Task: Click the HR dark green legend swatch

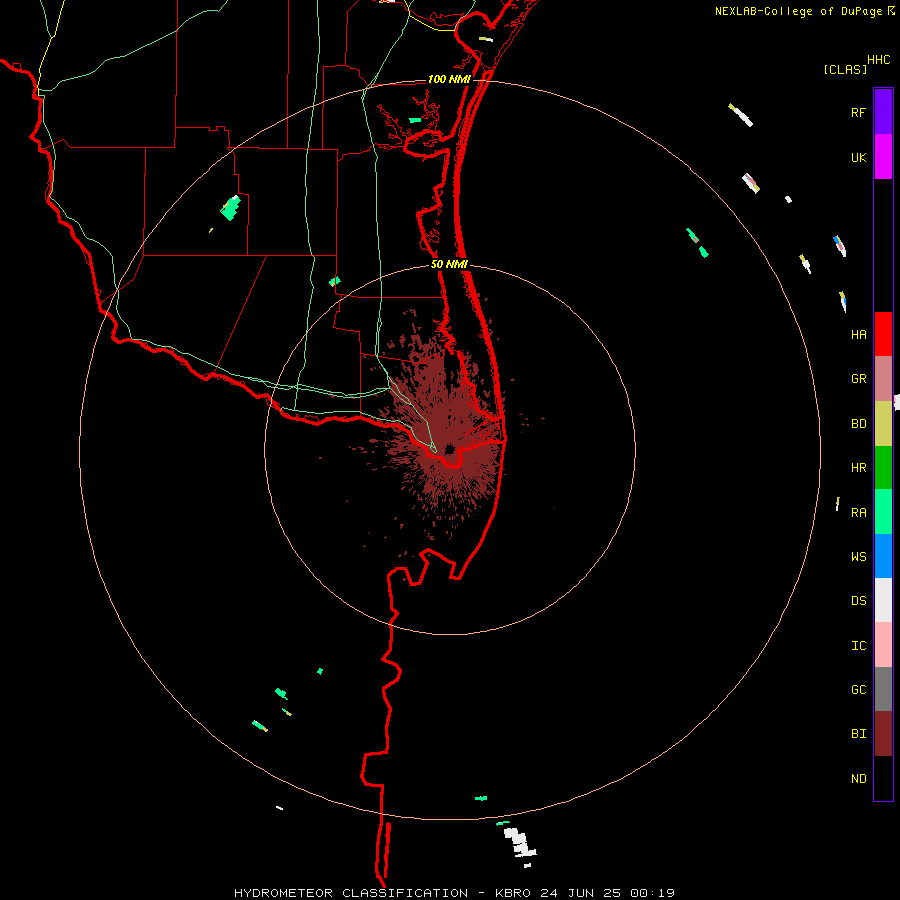Action: pyautogui.click(x=883, y=468)
